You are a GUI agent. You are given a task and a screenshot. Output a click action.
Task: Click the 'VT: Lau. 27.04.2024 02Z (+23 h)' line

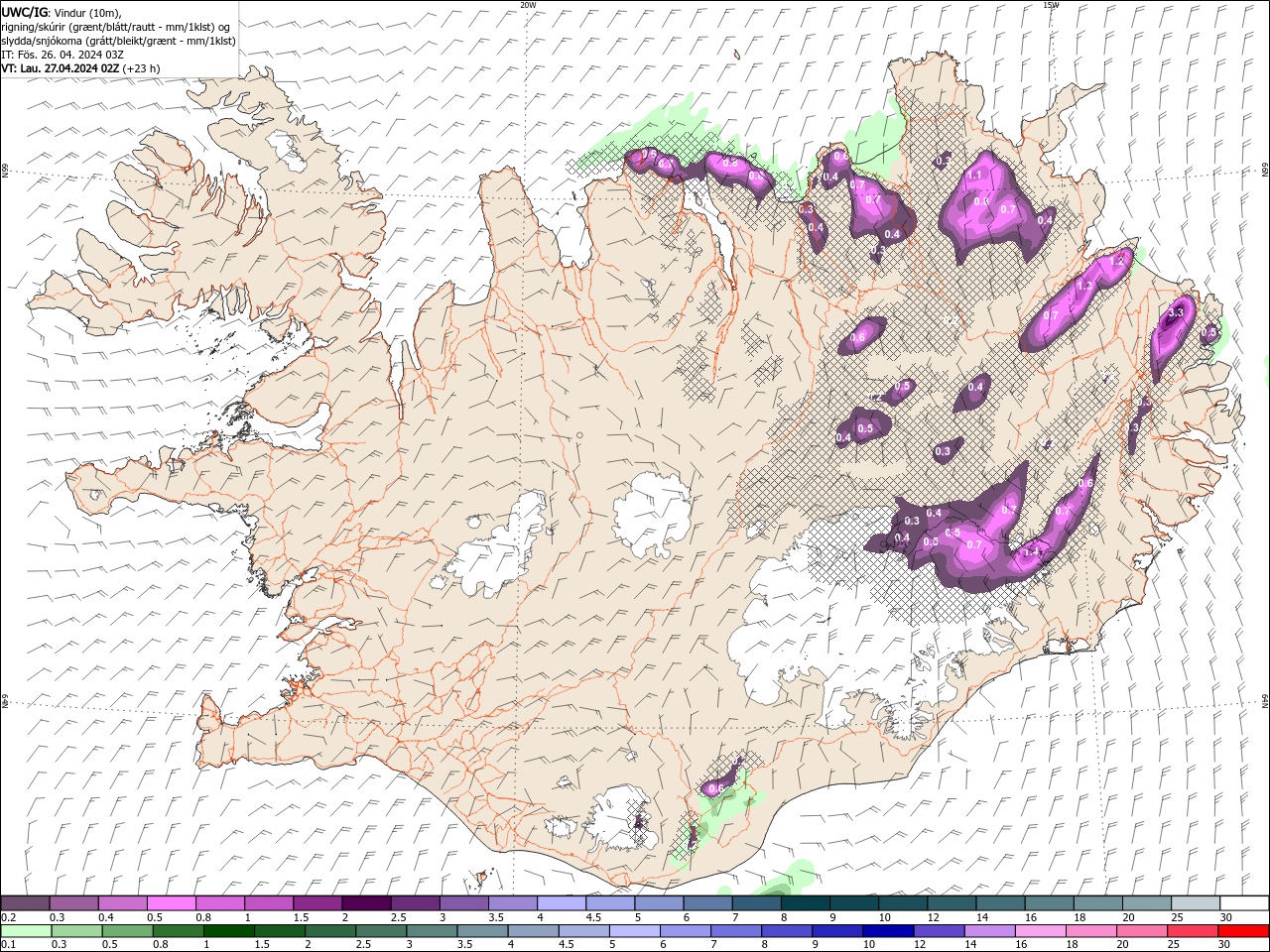click(x=80, y=68)
